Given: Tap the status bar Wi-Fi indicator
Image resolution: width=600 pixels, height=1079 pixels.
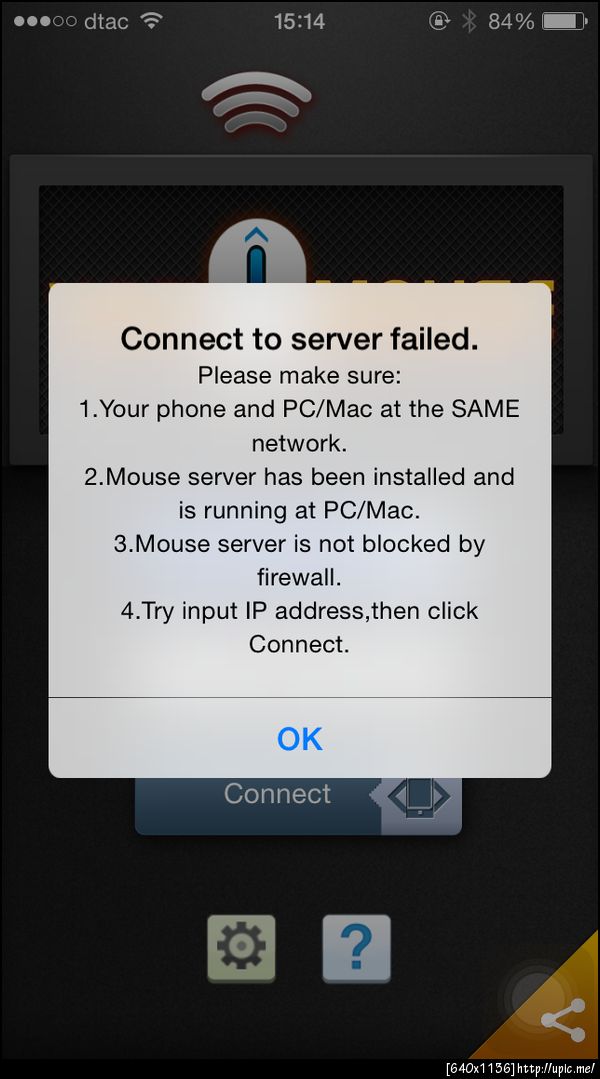Looking at the screenshot, I should coord(150,21).
